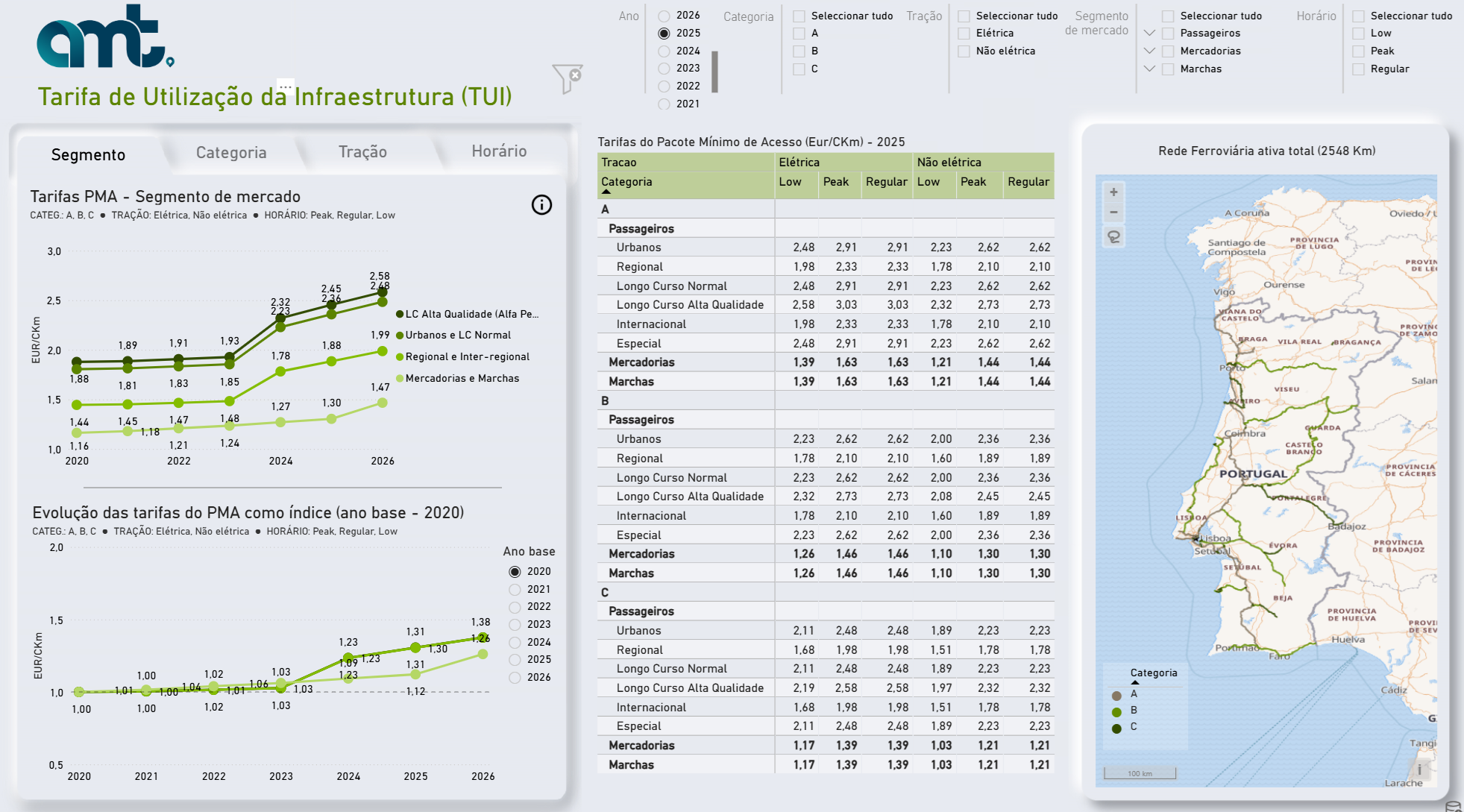Zoom out on the railway map
The height and width of the screenshot is (812, 1464).
point(1113,213)
